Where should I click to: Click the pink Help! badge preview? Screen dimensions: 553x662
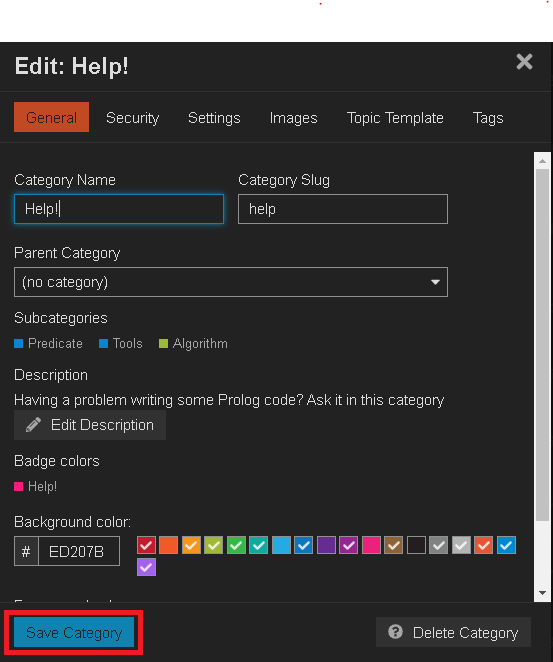click(x=35, y=486)
